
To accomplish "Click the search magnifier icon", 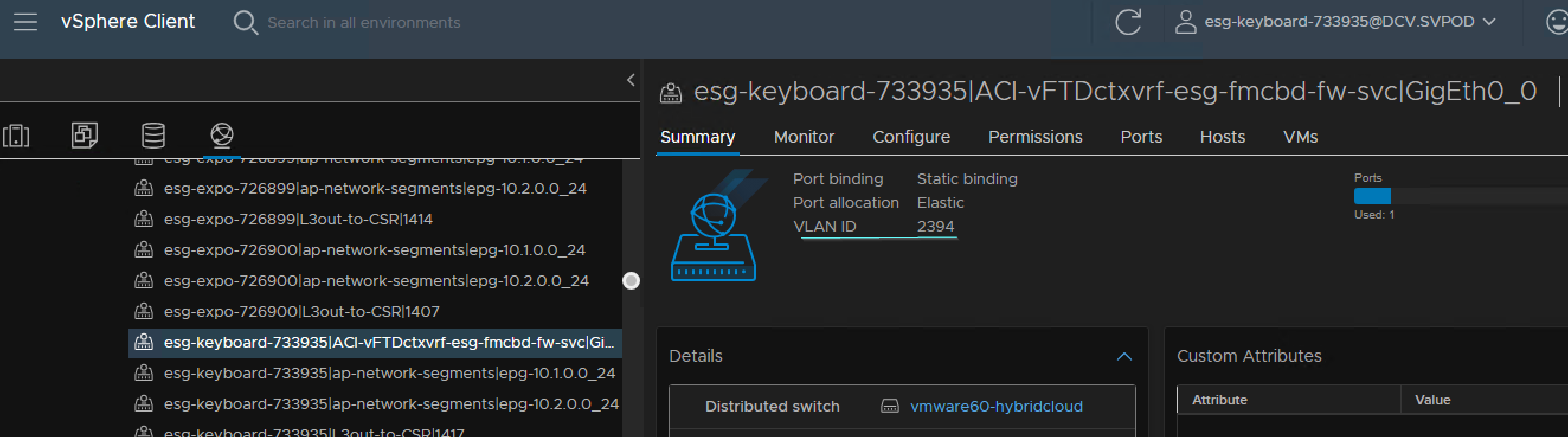I will coord(245,23).
